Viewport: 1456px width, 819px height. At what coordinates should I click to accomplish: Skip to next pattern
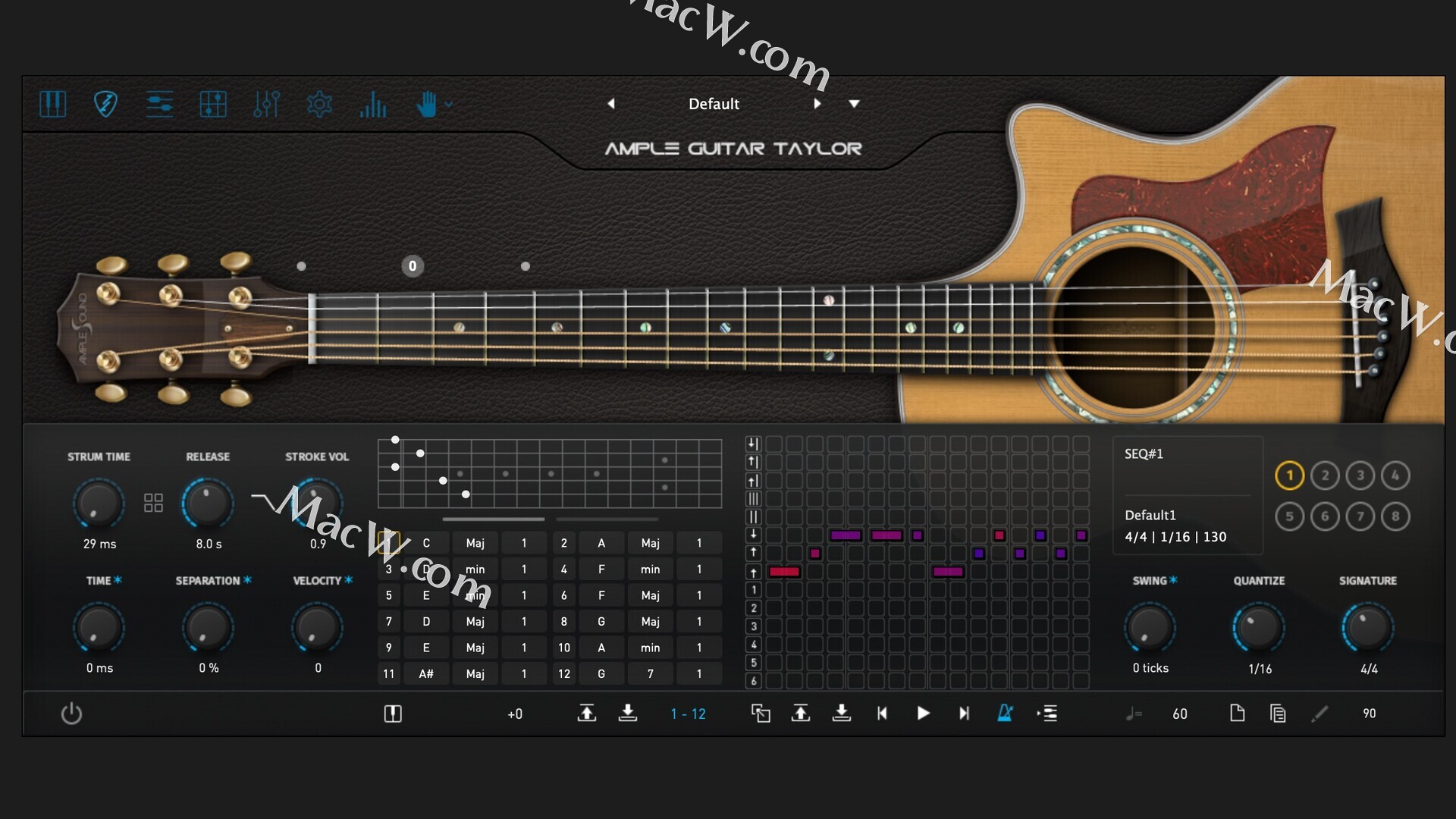click(x=964, y=713)
